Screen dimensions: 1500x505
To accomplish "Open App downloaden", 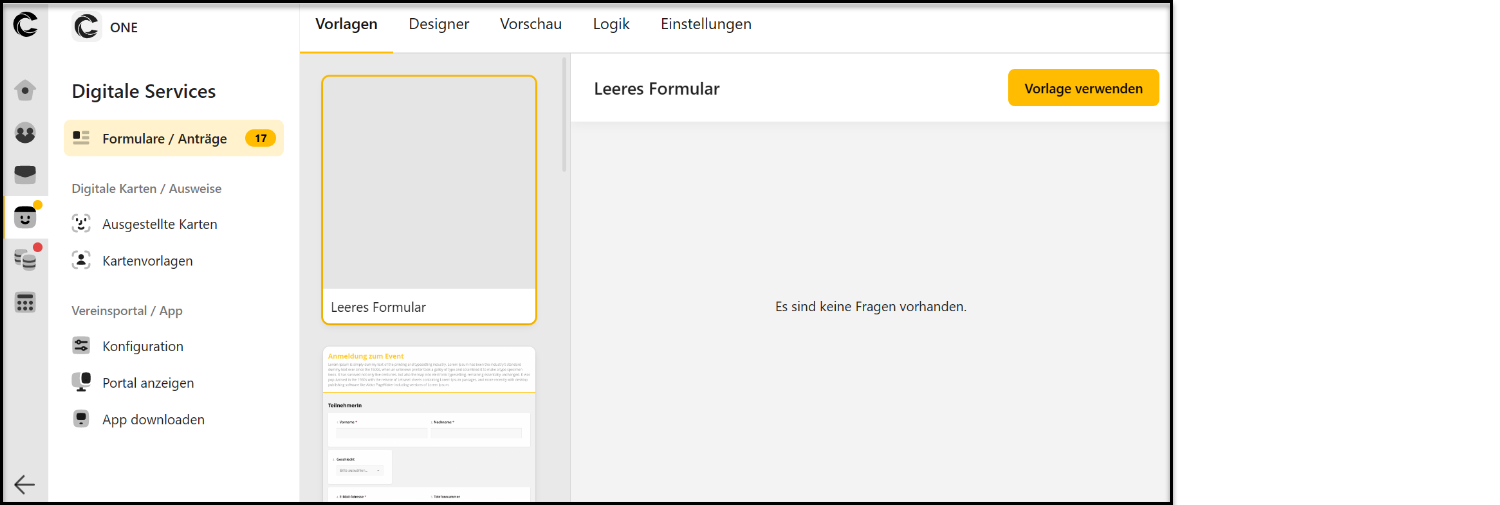I will (153, 419).
